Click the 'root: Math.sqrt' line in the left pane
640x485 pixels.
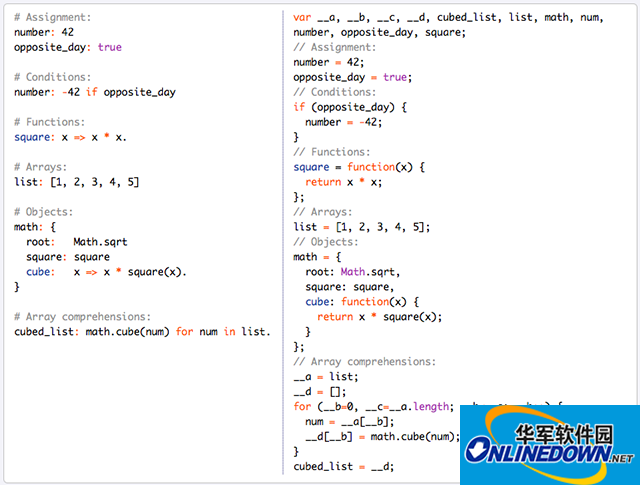pyautogui.click(x=77, y=242)
